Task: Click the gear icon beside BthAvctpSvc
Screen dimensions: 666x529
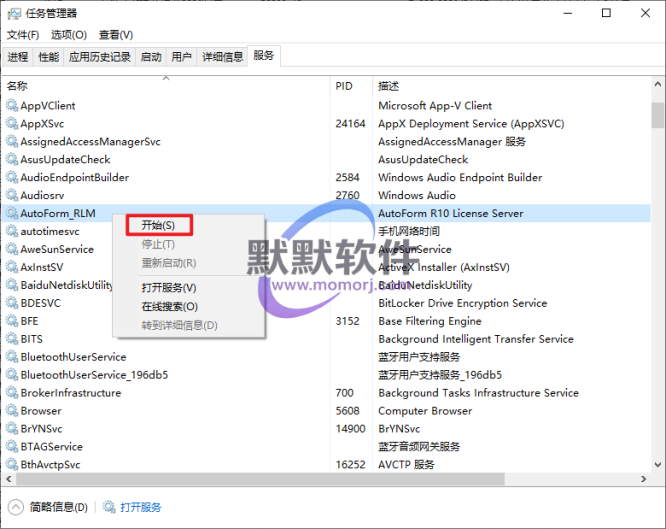Action: click(12, 465)
